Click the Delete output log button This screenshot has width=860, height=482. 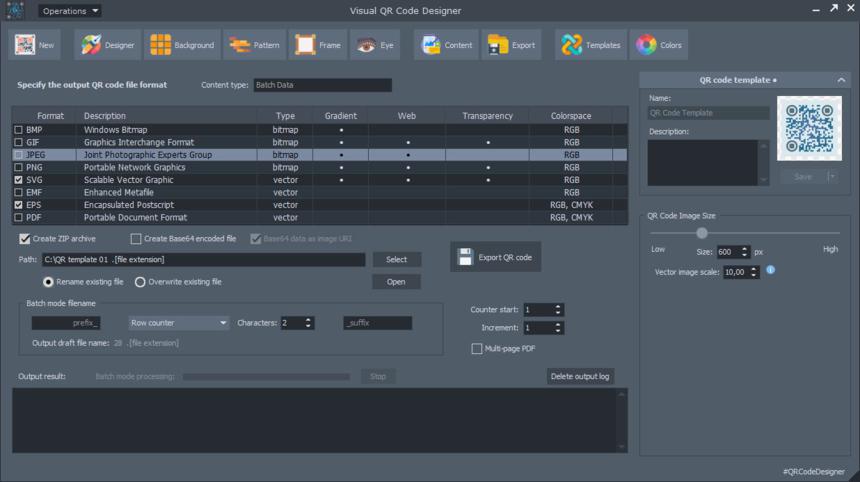[580, 376]
